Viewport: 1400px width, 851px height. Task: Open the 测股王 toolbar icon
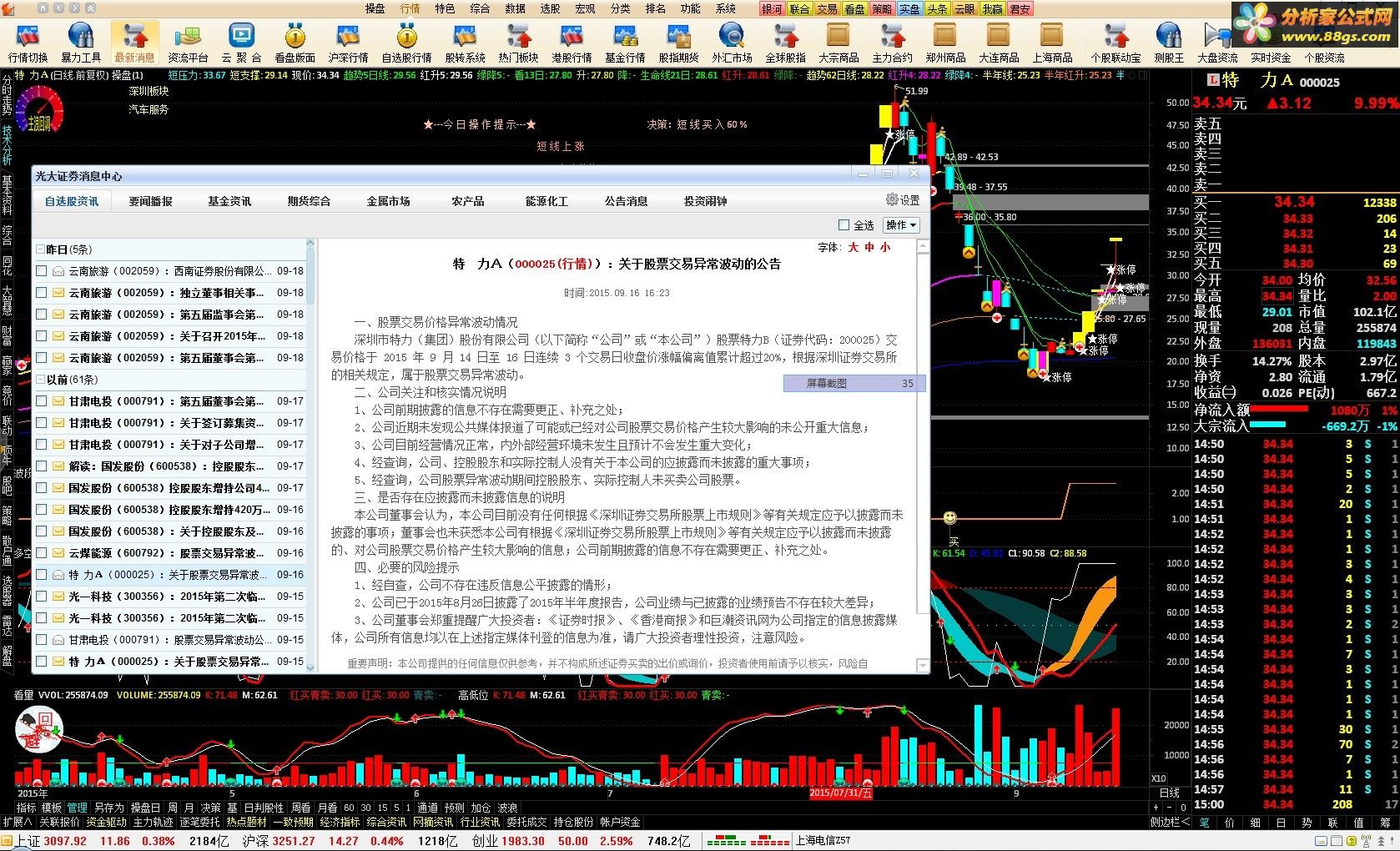tap(1169, 43)
